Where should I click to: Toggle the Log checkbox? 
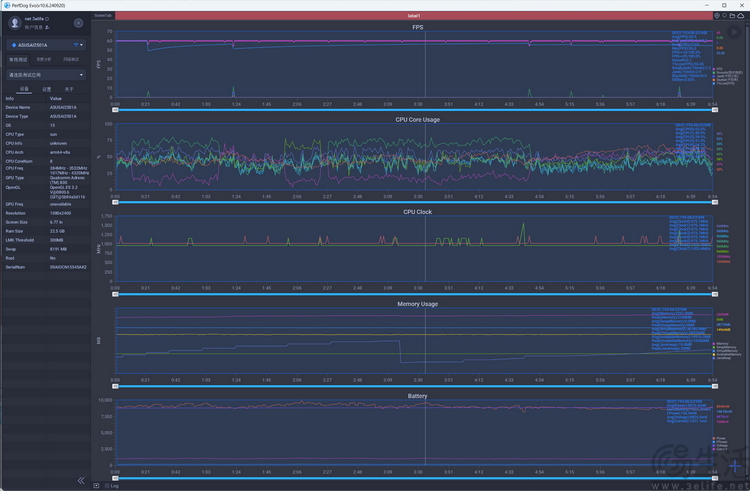click(x=107, y=486)
